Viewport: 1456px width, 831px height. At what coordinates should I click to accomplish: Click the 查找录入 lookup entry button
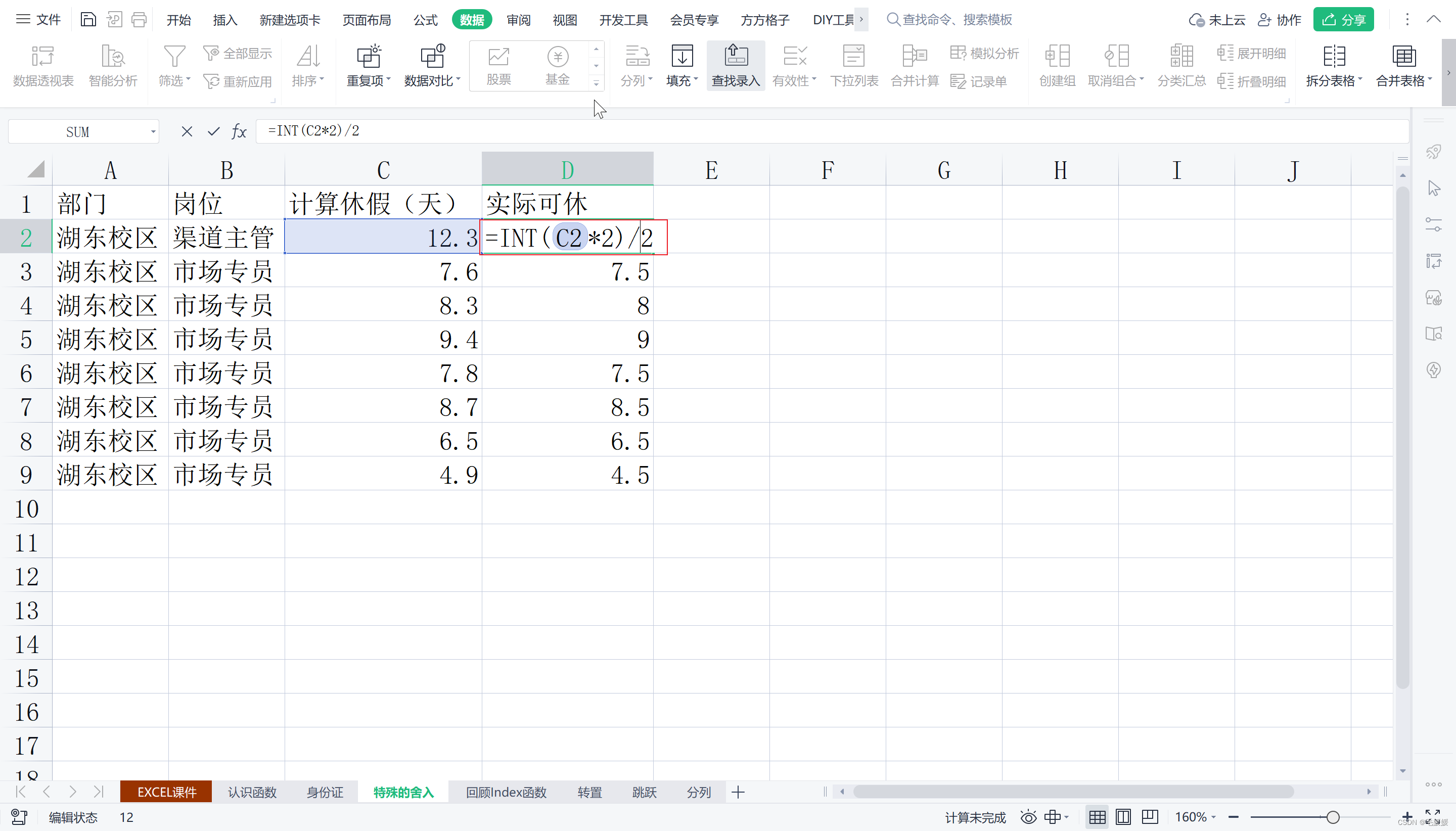736,66
